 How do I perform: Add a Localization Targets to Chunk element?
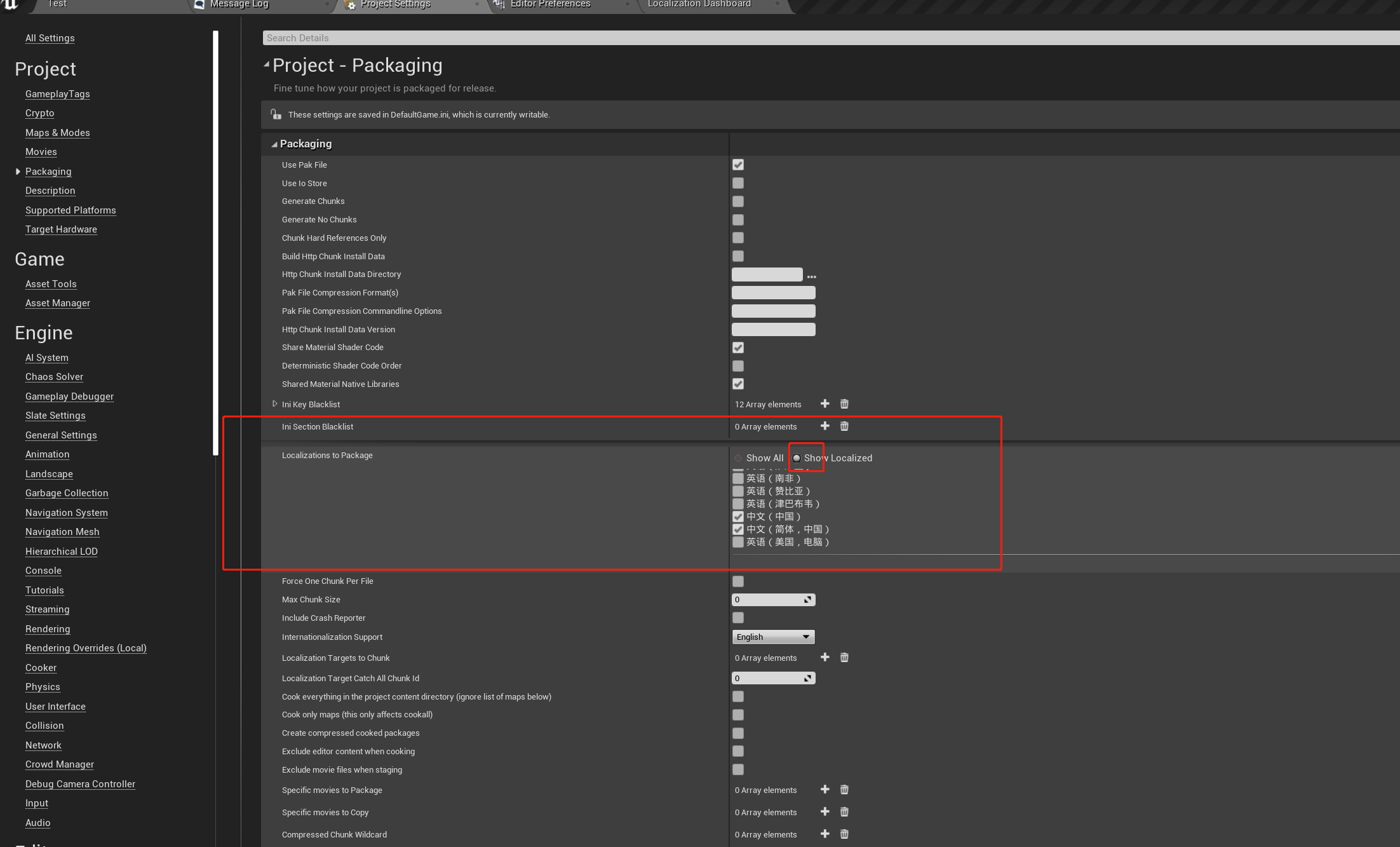tap(825, 658)
